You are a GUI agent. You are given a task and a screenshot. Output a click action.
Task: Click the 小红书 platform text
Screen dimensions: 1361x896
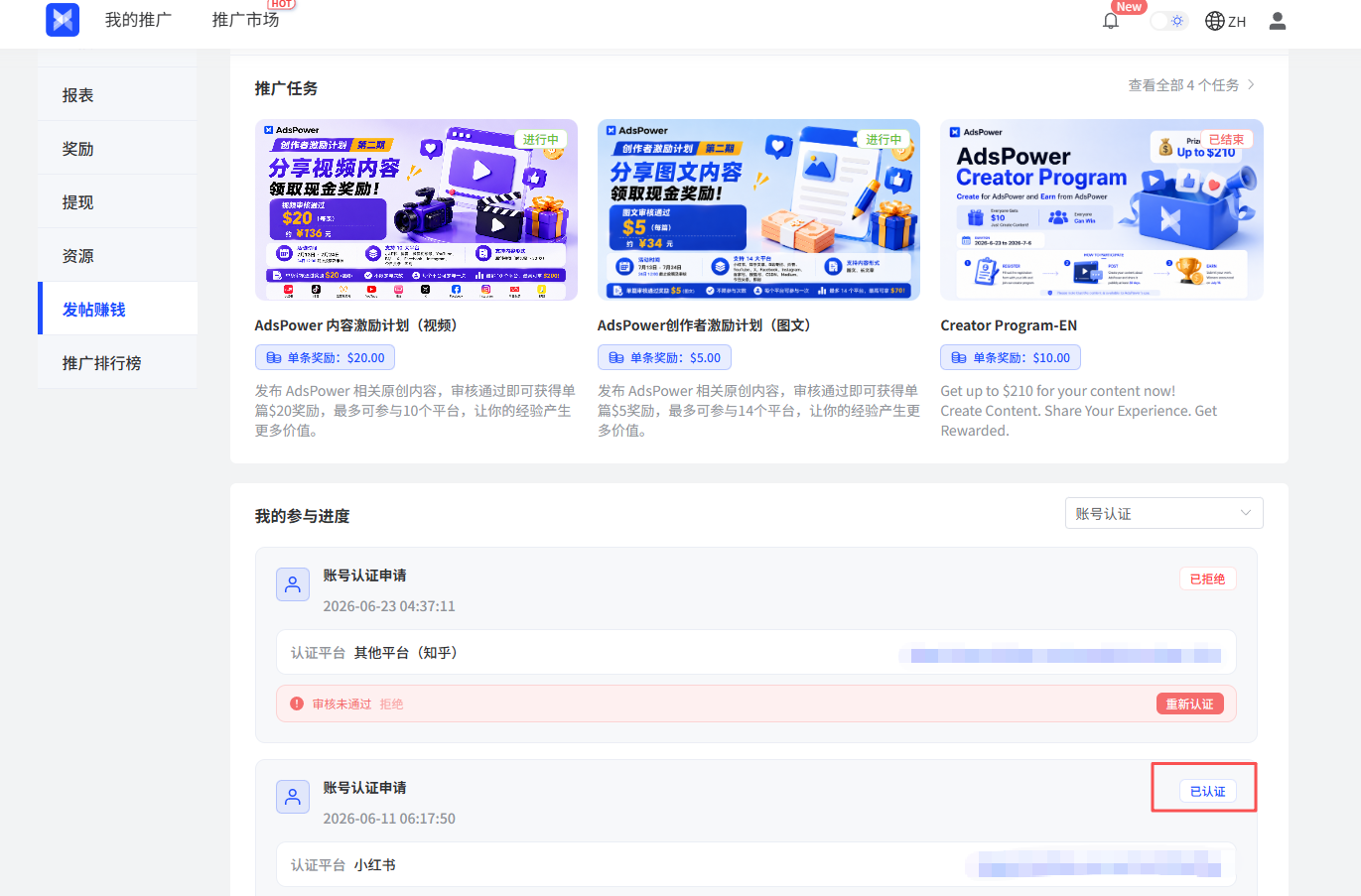374,865
